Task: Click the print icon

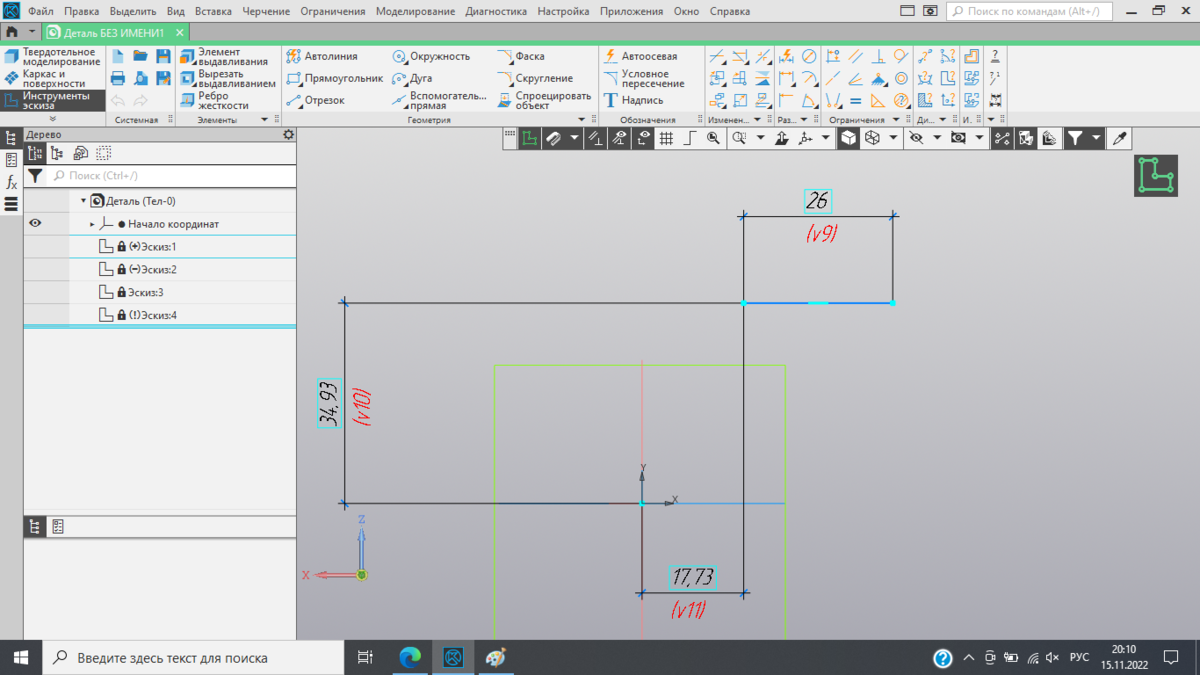Action: [118, 79]
